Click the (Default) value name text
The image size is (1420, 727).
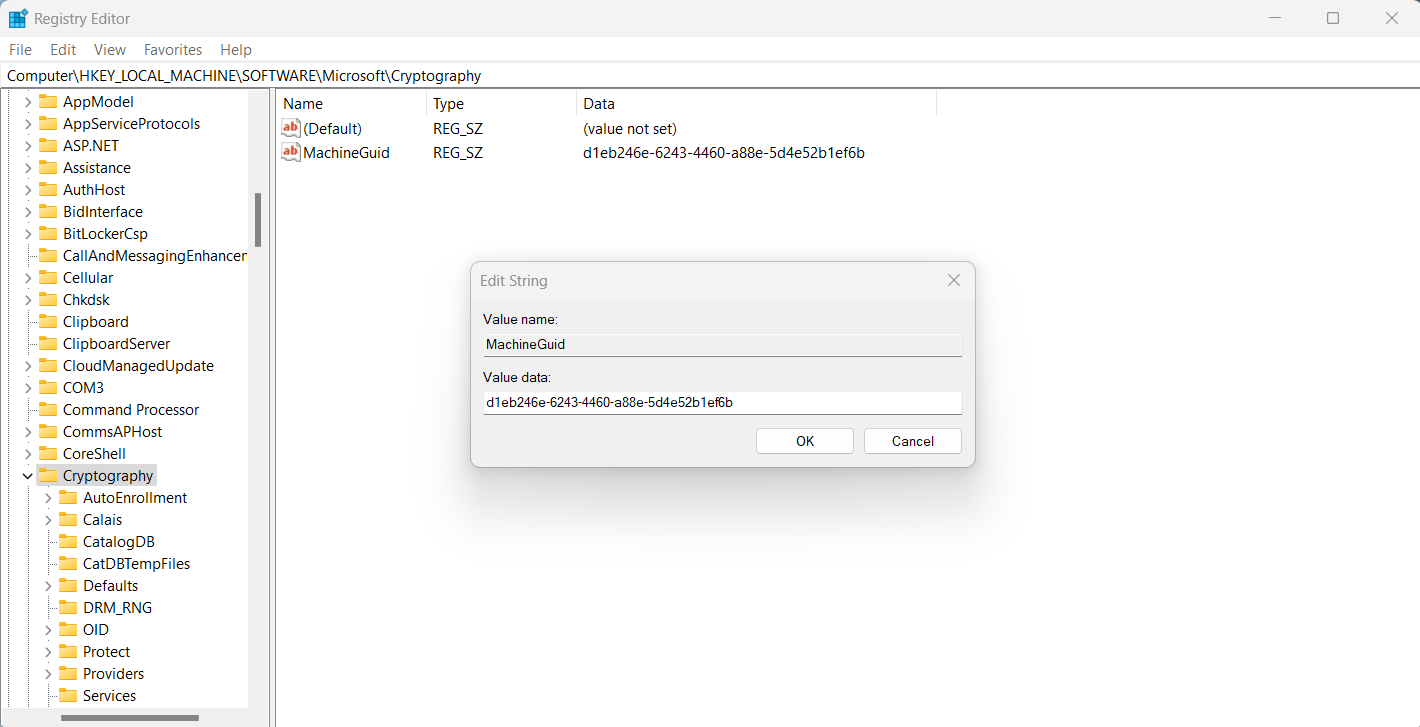(333, 129)
